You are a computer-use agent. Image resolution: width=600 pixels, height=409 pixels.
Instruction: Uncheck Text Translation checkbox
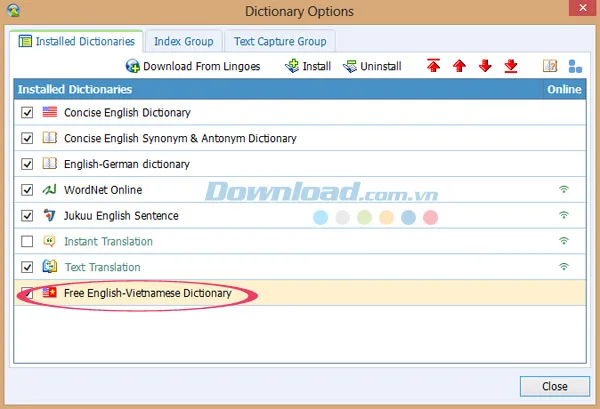[x=27, y=267]
